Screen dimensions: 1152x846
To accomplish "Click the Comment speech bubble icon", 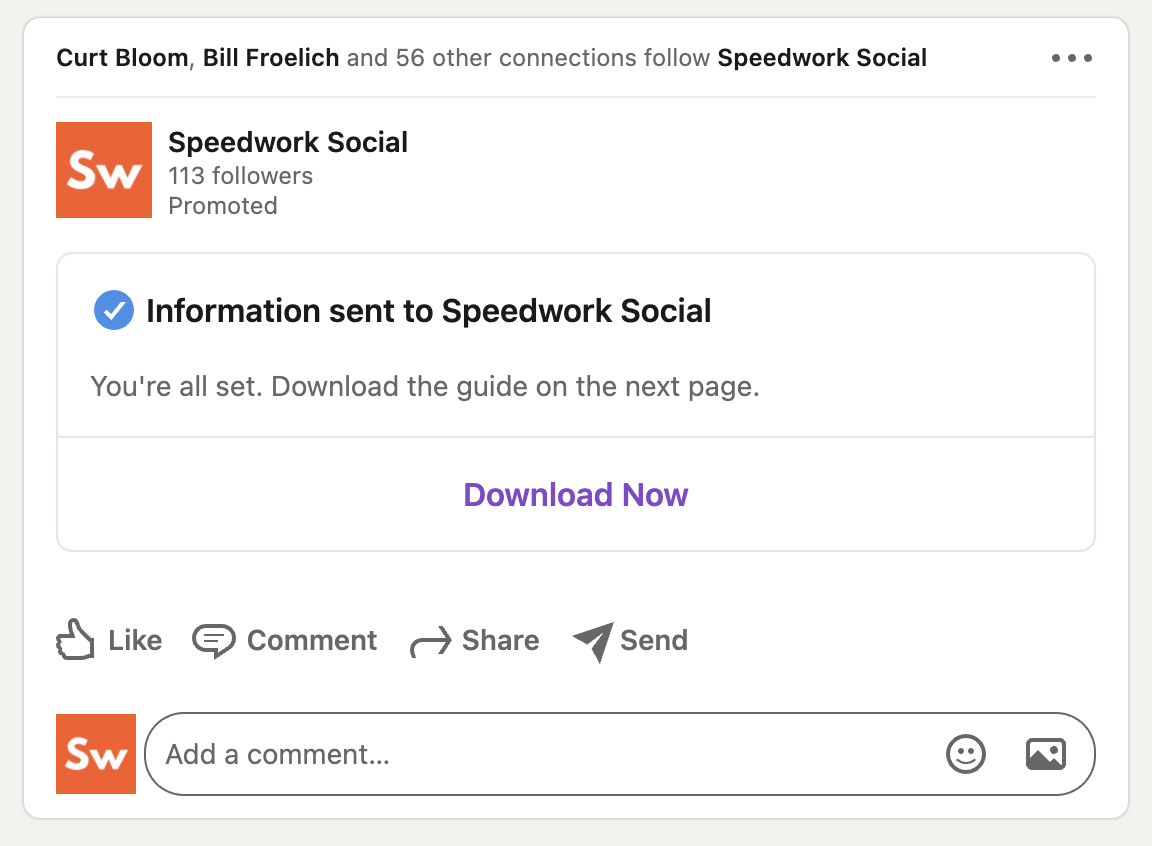I will [214, 641].
